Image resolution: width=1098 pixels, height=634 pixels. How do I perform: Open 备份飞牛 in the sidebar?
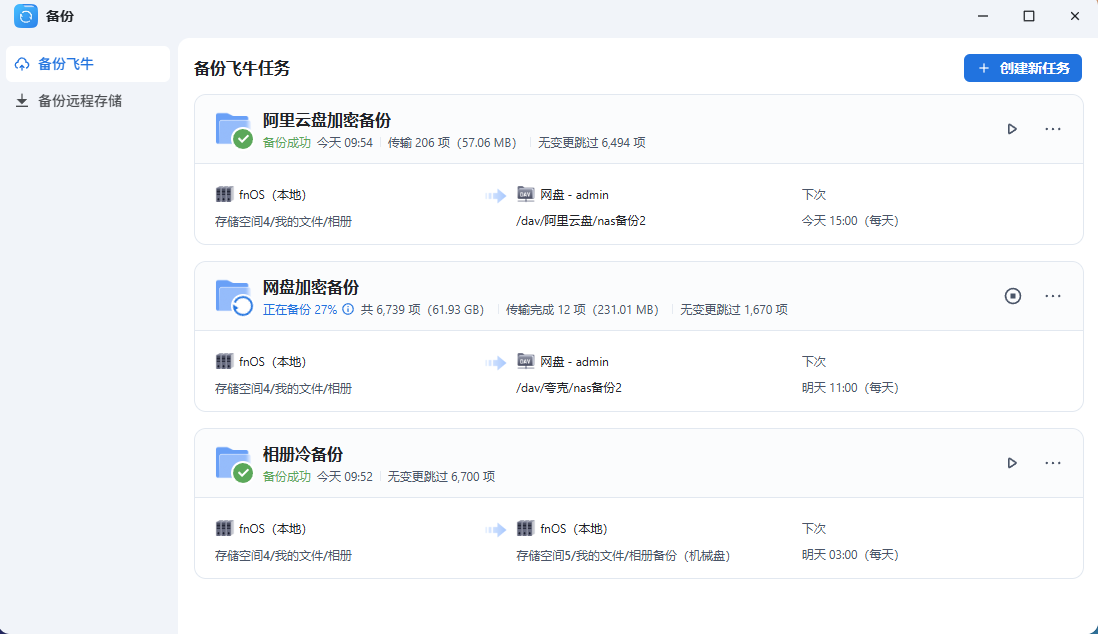pos(88,64)
